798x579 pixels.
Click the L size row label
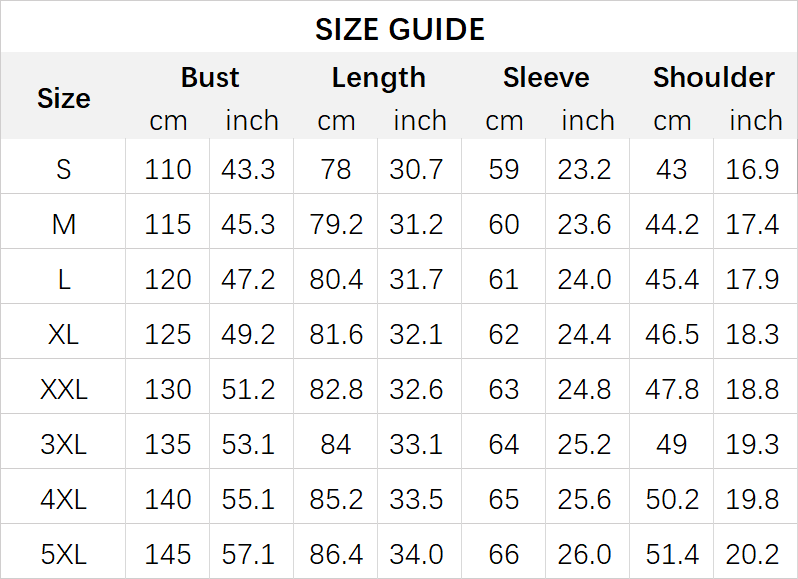tap(63, 279)
